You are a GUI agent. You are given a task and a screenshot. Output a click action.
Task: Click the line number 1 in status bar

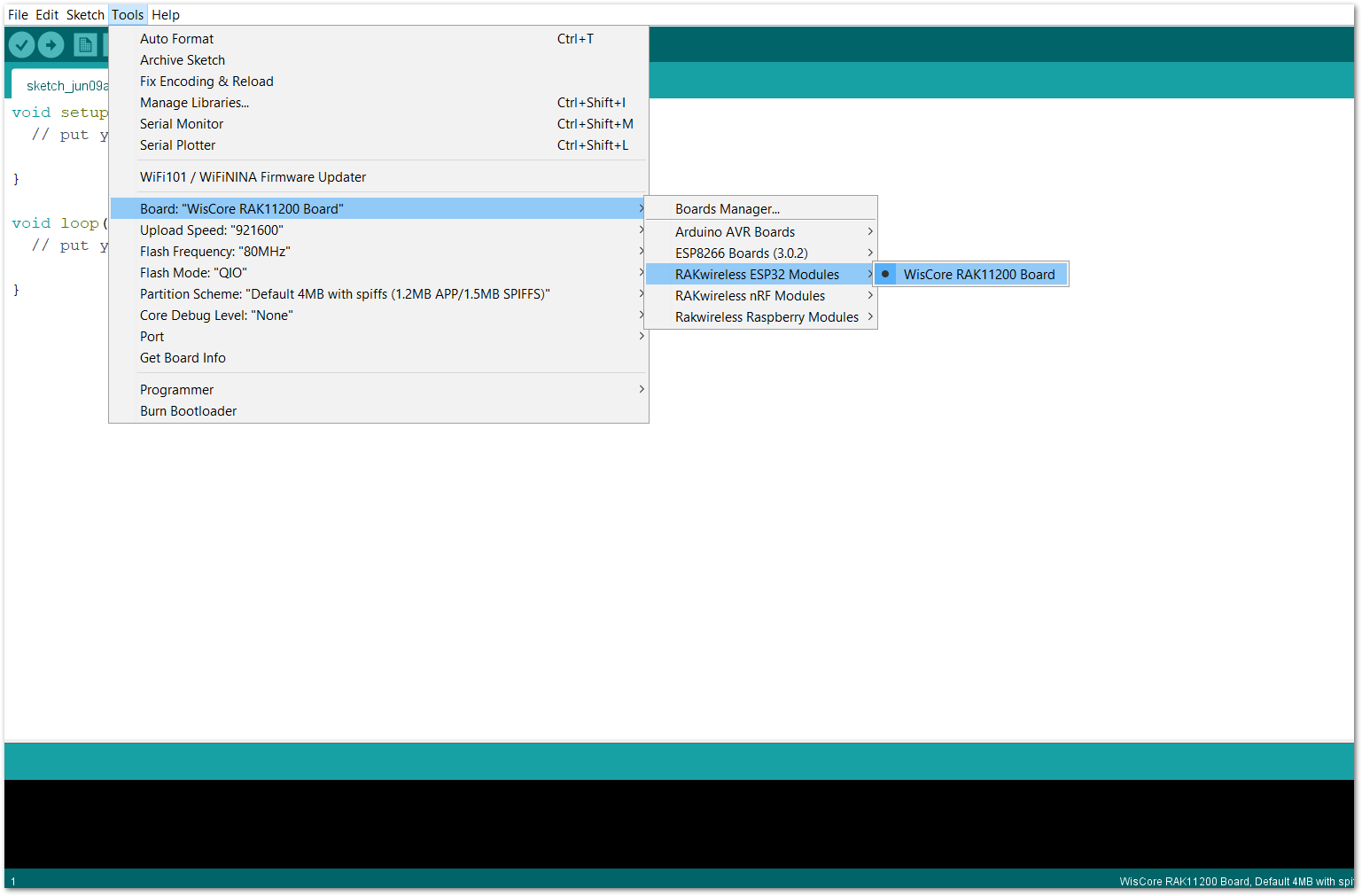13,882
